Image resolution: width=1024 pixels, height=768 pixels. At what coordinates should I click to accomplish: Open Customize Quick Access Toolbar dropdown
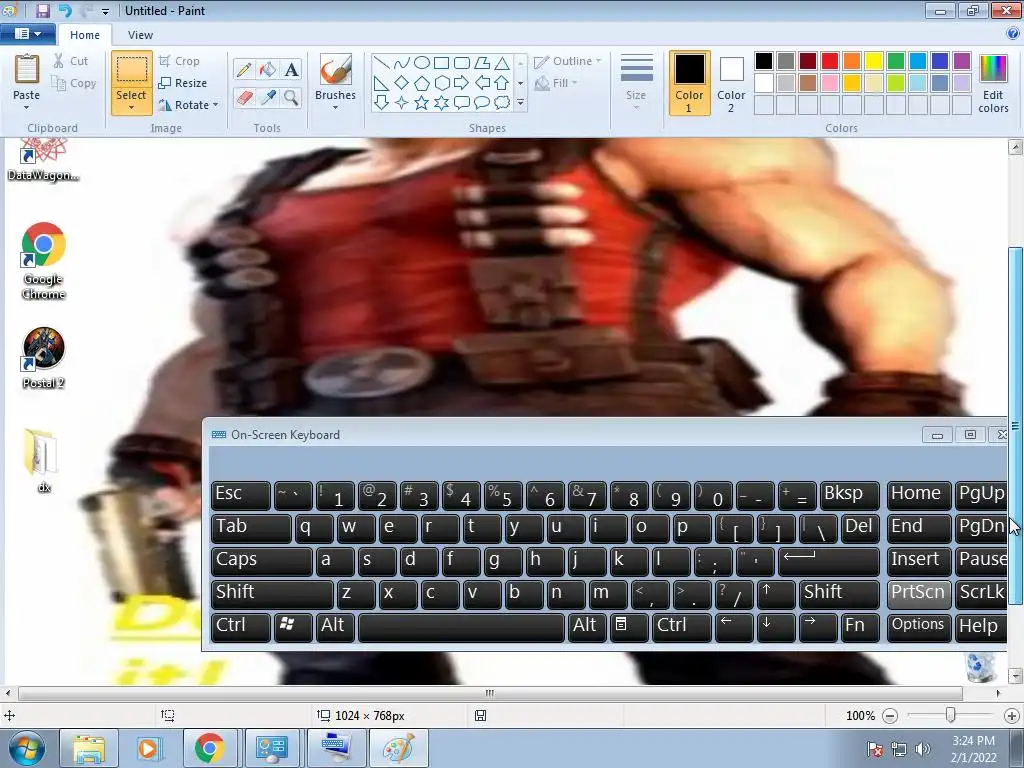tap(106, 11)
